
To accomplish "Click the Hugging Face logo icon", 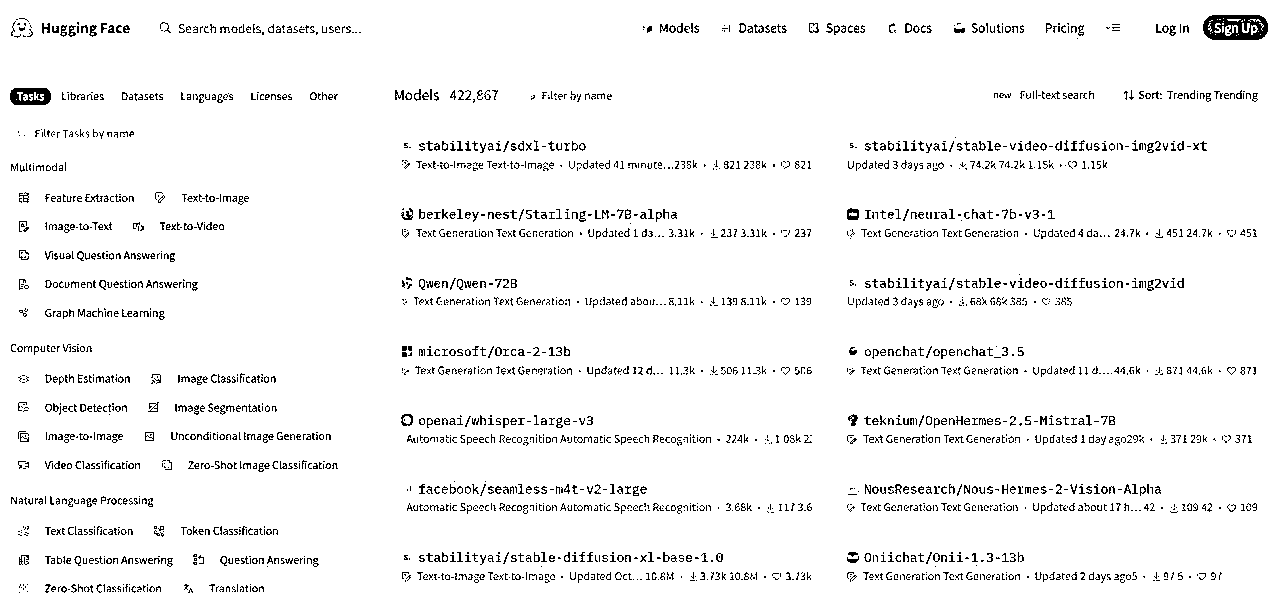I will pos(20,28).
